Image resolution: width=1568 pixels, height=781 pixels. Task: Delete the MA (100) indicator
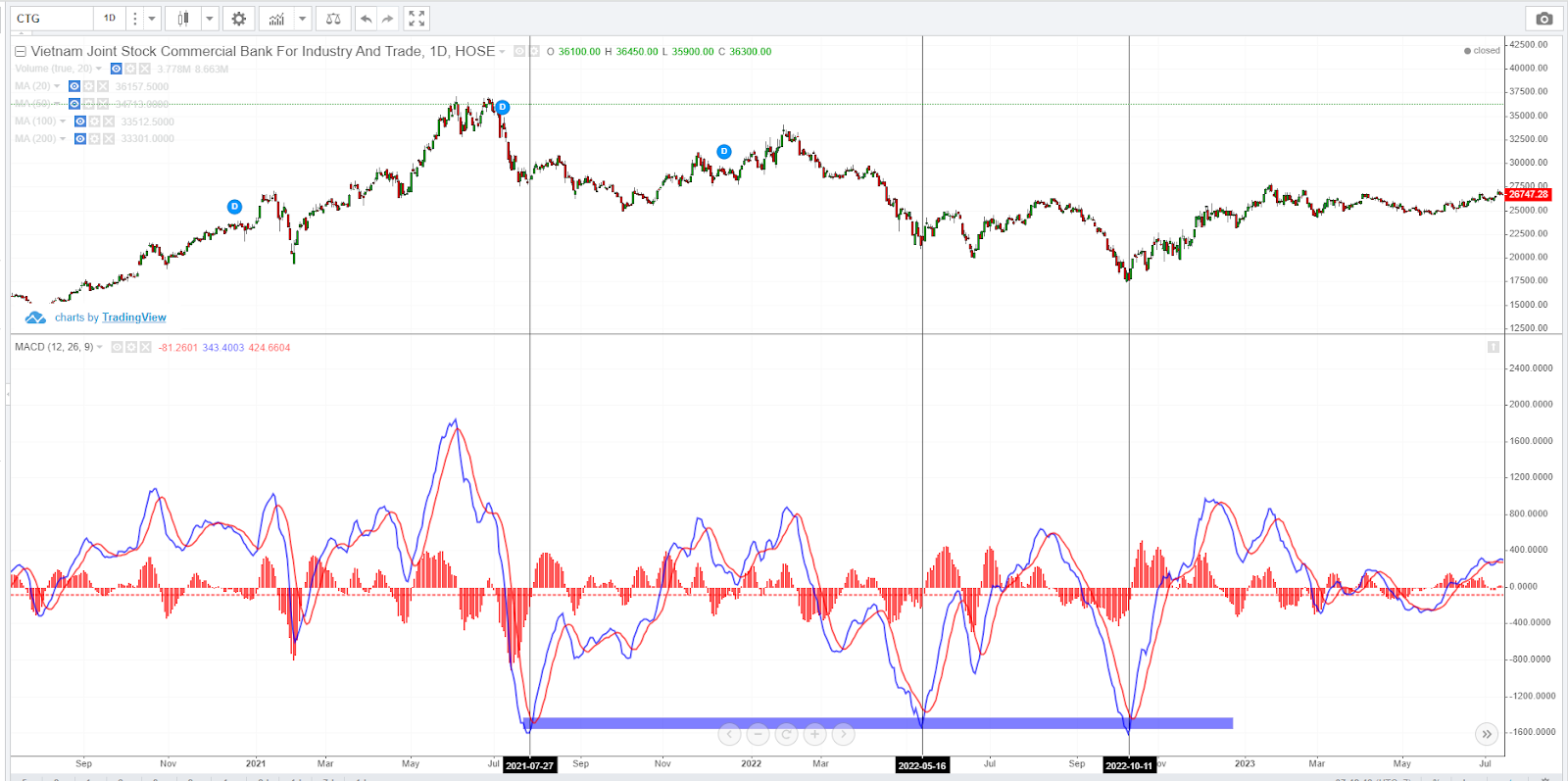[109, 122]
